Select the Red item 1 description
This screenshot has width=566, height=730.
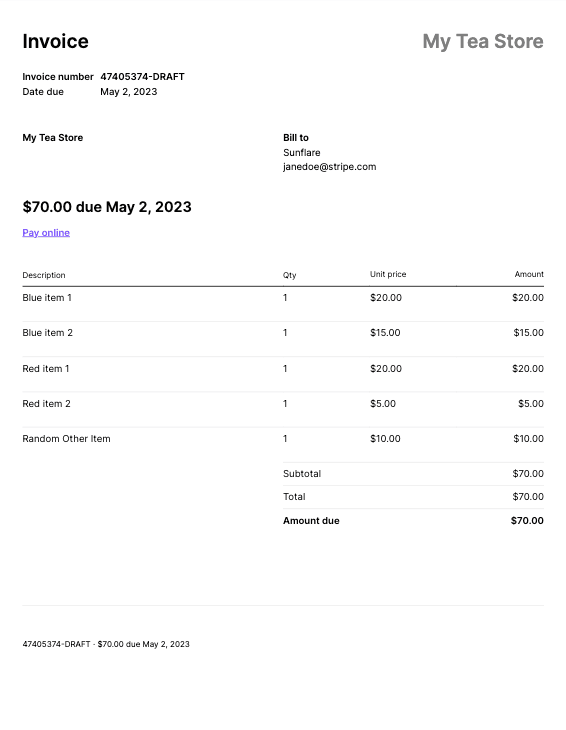point(46,368)
